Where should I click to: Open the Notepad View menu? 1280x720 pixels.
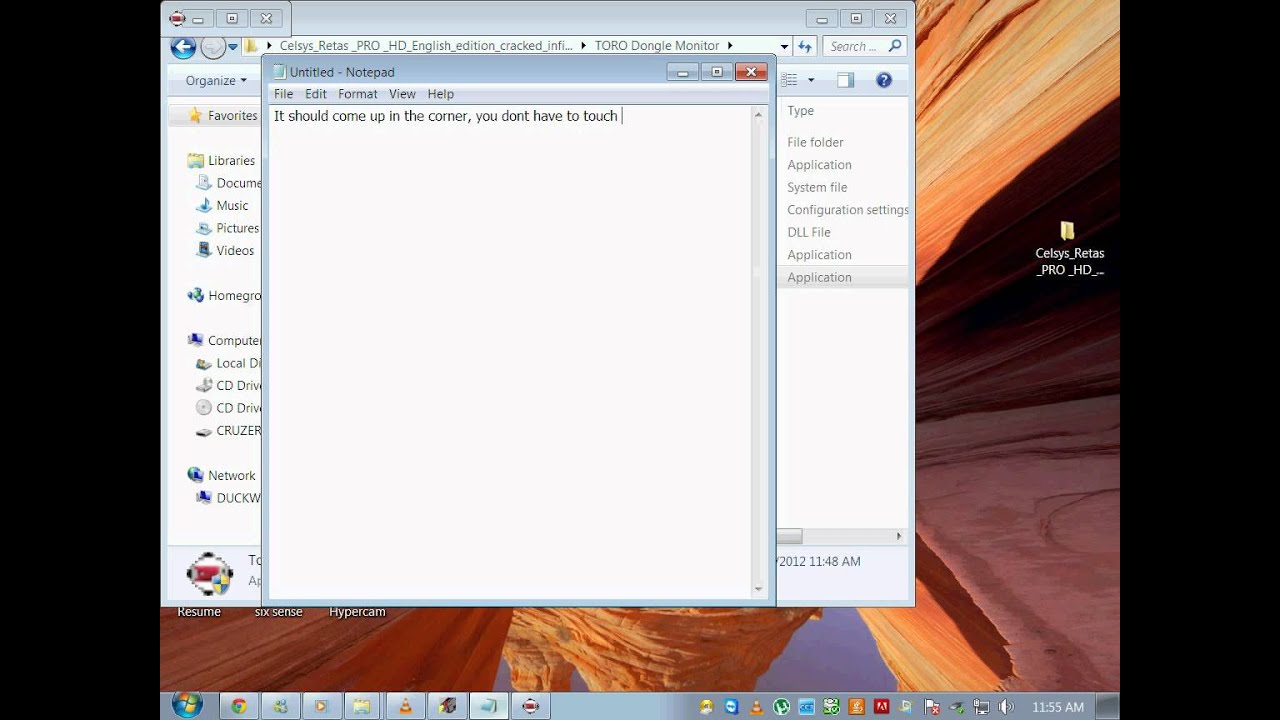point(402,94)
